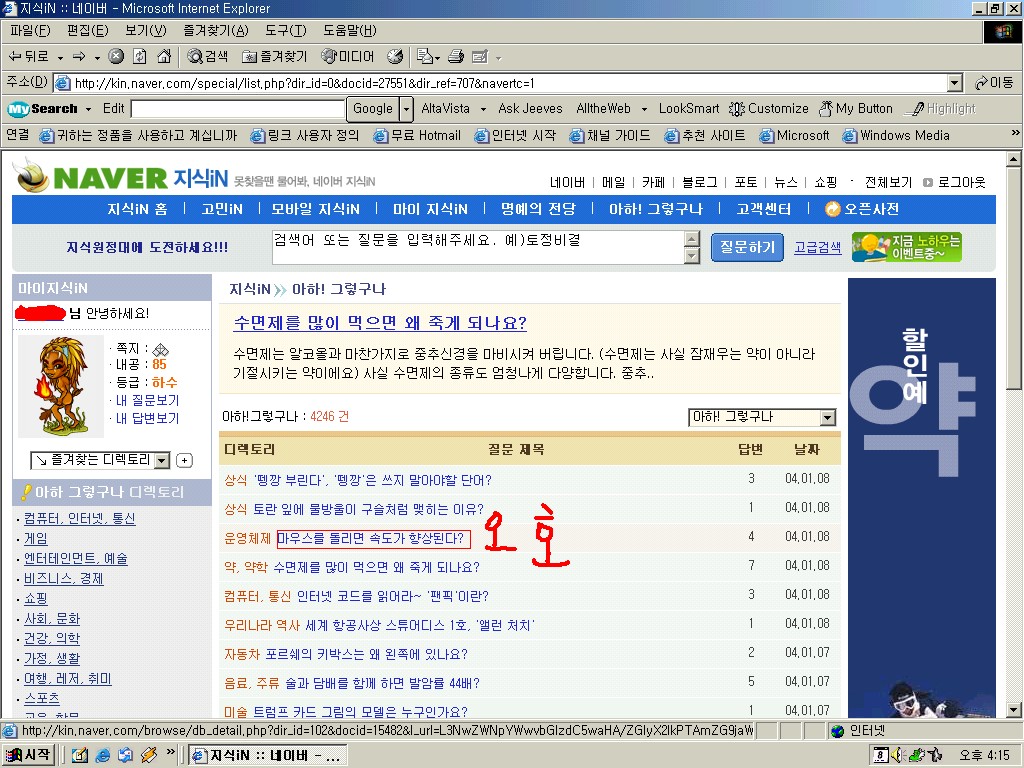Launch Internet Explorer from quick launch
This screenshot has width=1024, height=768.
point(103,755)
